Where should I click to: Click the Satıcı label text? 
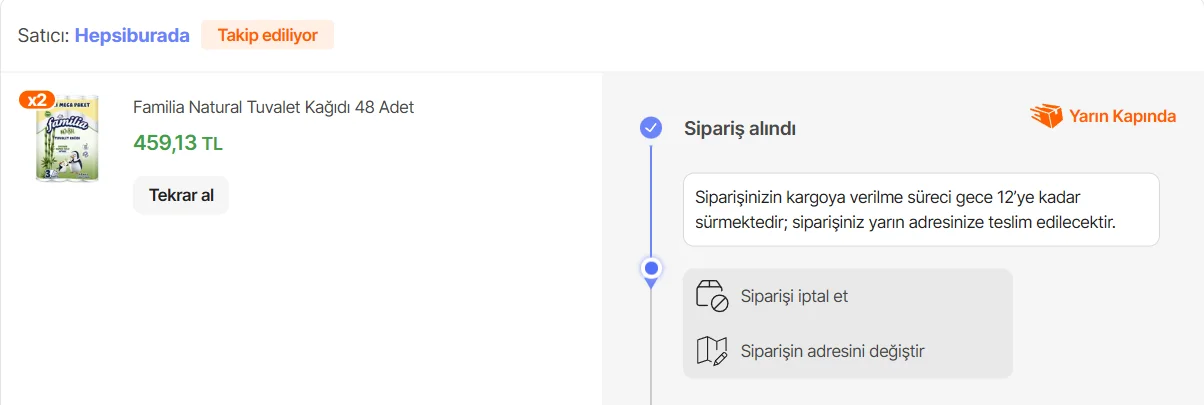(x=42, y=35)
